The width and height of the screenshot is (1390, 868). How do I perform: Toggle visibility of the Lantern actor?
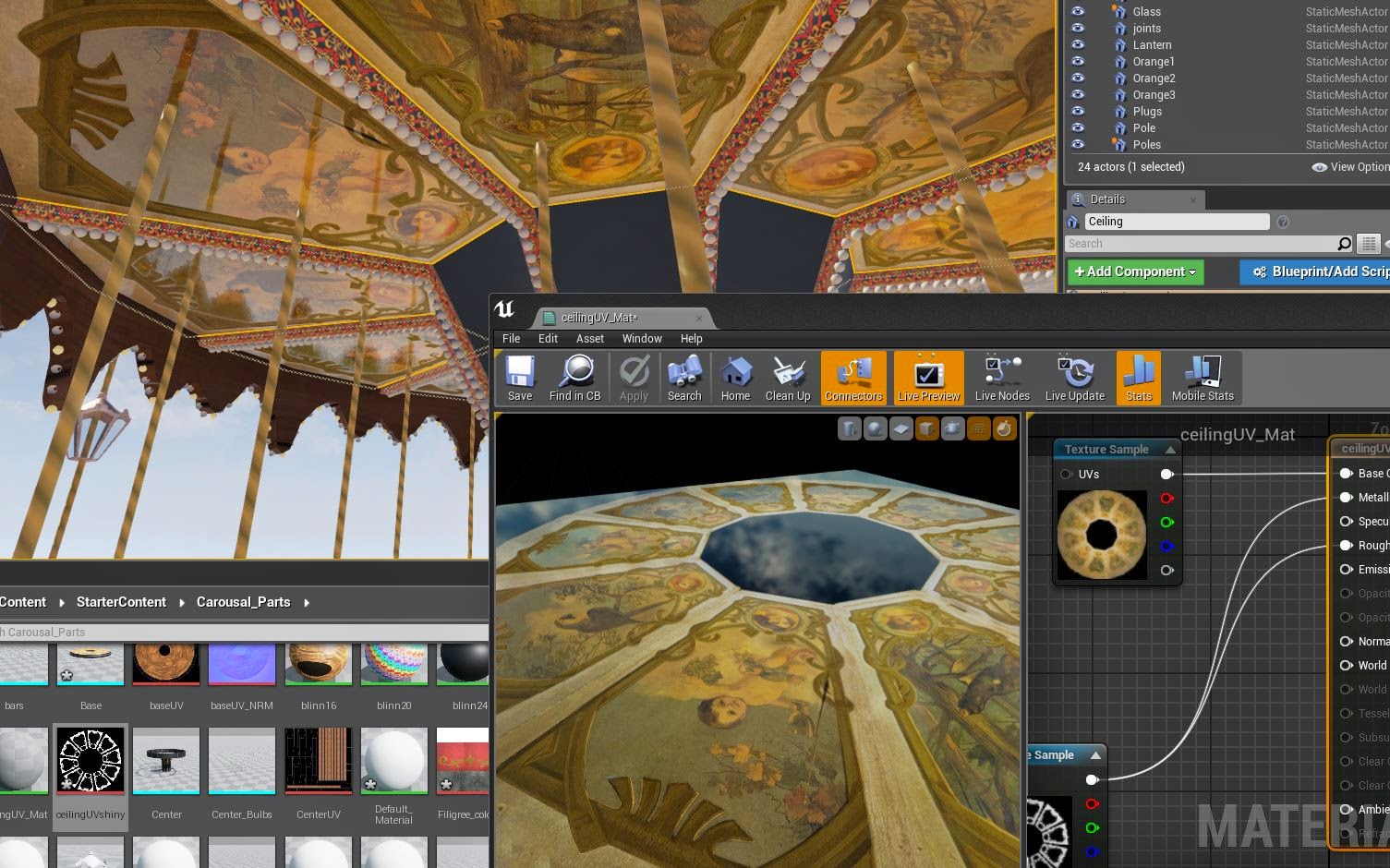1077,44
